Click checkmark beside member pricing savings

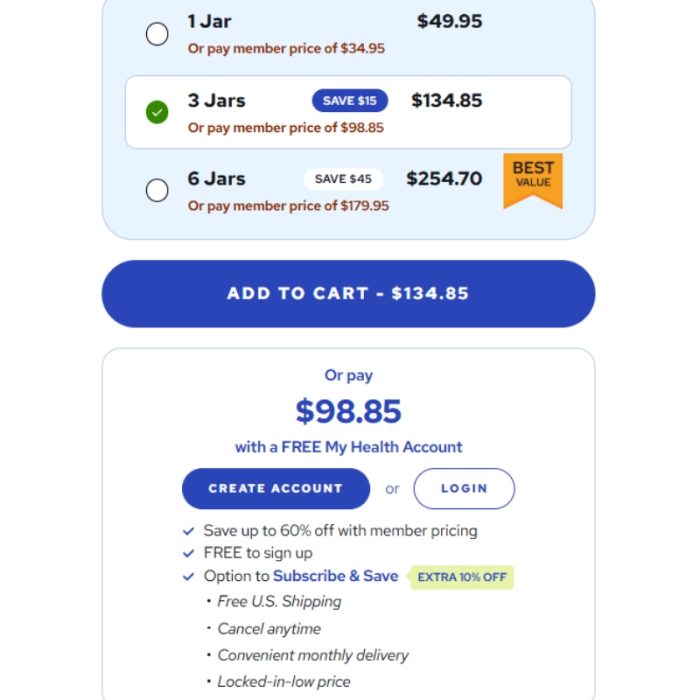[189, 531]
